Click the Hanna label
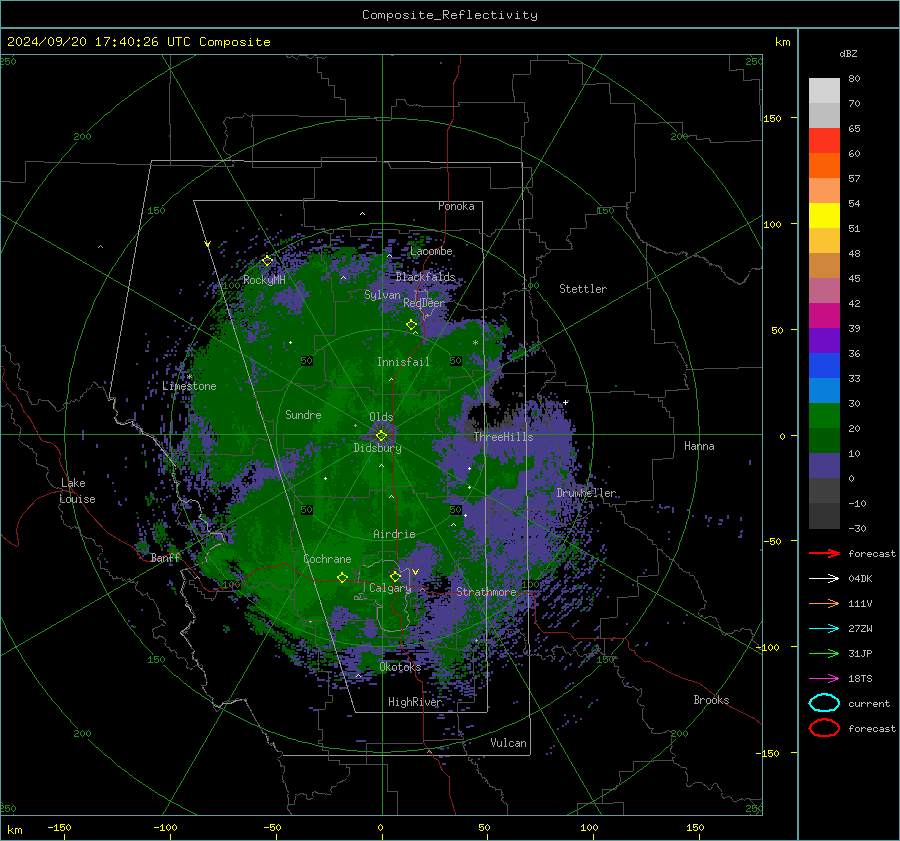 699,446
